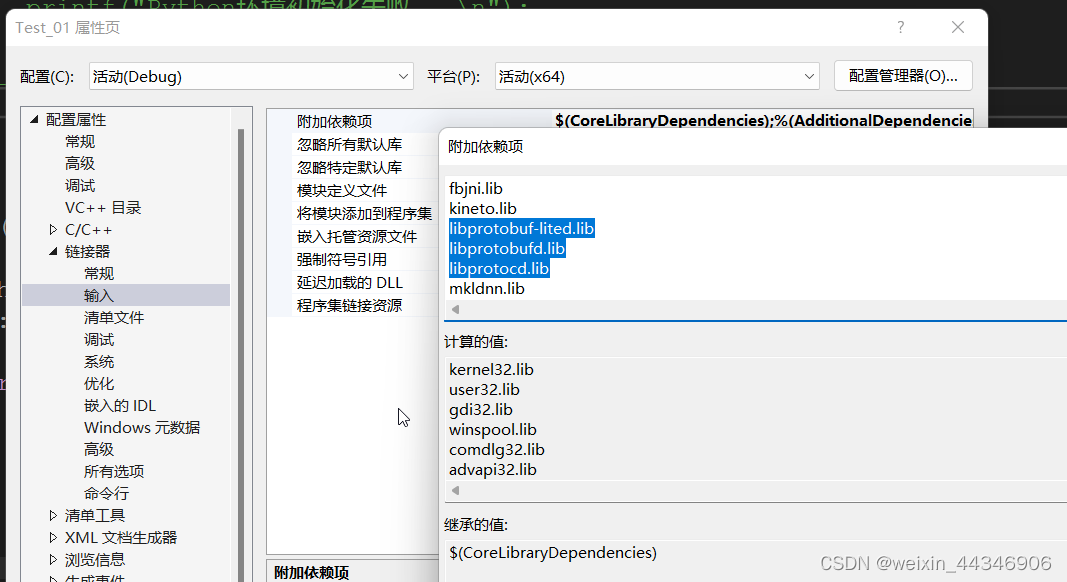Collapse the 配置属性 root node
The image size is (1067, 582).
coord(33,119)
